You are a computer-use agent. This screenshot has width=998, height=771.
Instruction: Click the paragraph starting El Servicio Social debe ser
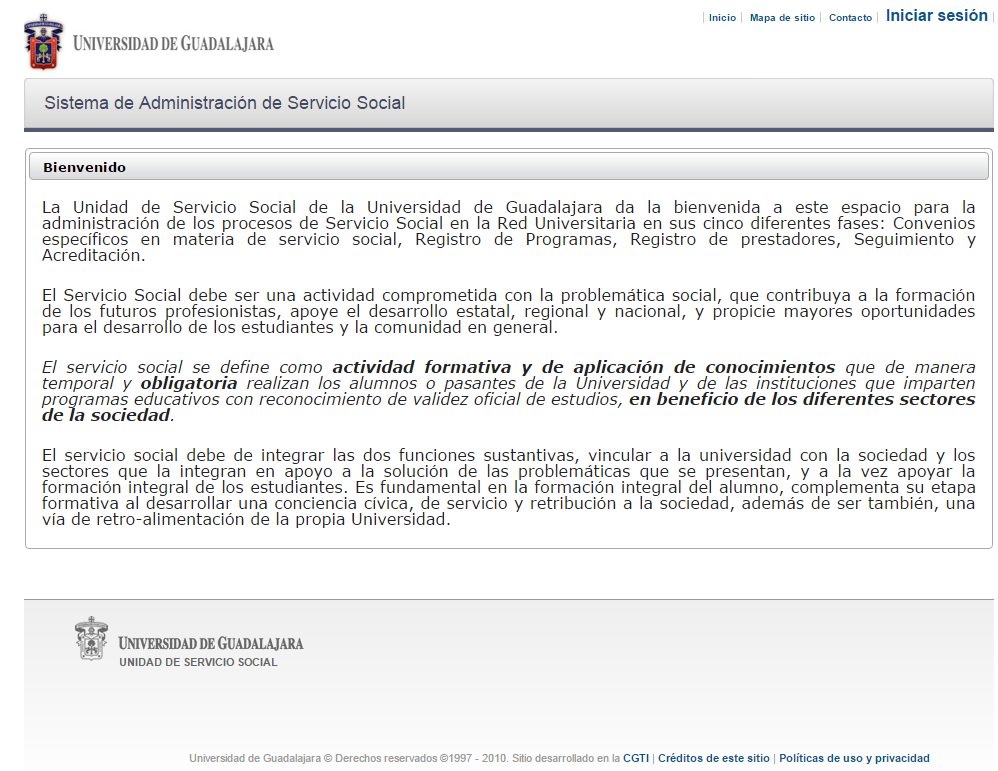508,311
